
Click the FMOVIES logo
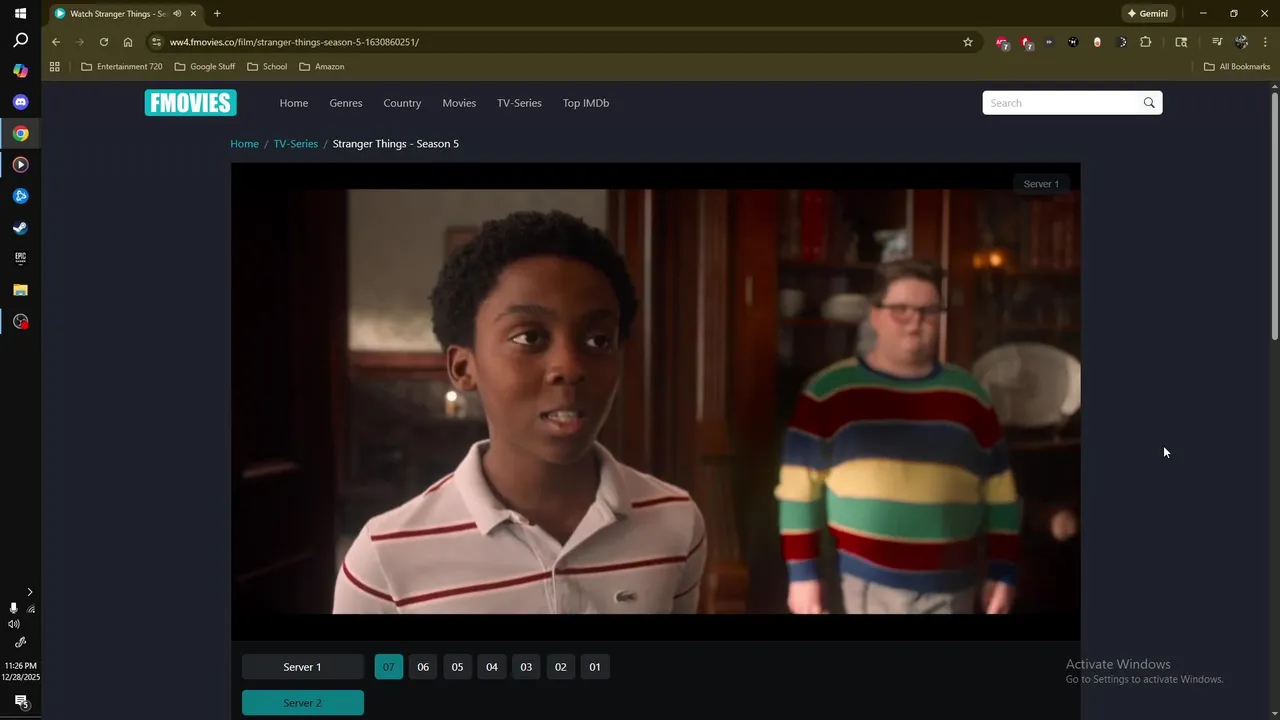(x=190, y=103)
